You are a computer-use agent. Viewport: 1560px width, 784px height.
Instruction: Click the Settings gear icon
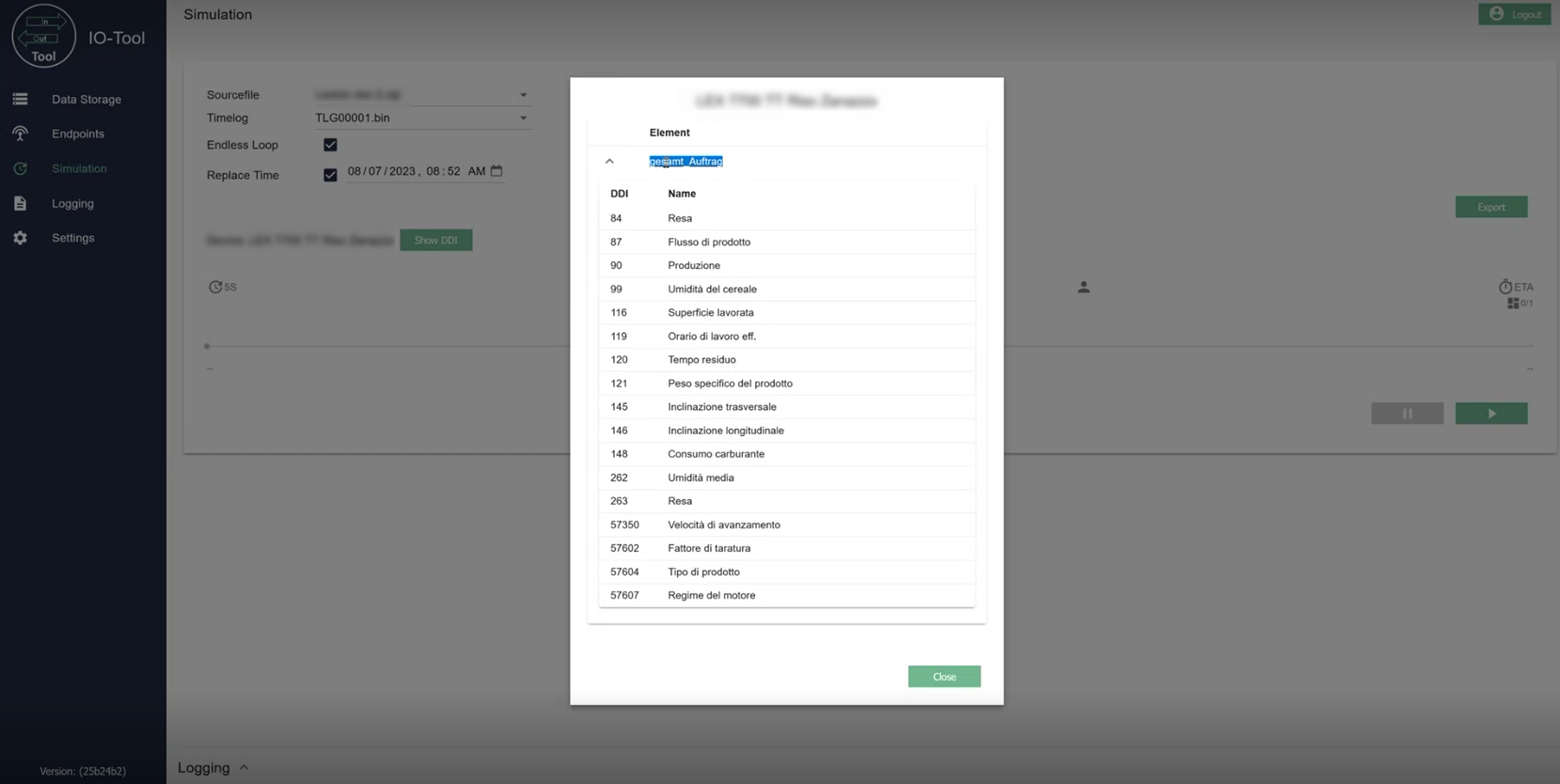point(20,238)
